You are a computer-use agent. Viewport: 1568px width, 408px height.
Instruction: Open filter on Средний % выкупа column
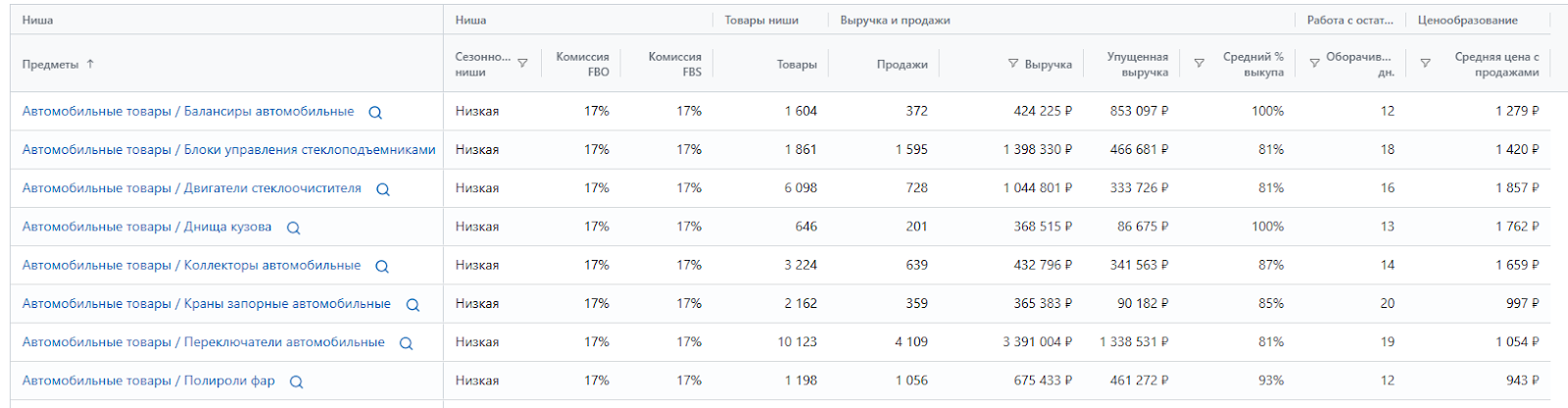(1199, 64)
